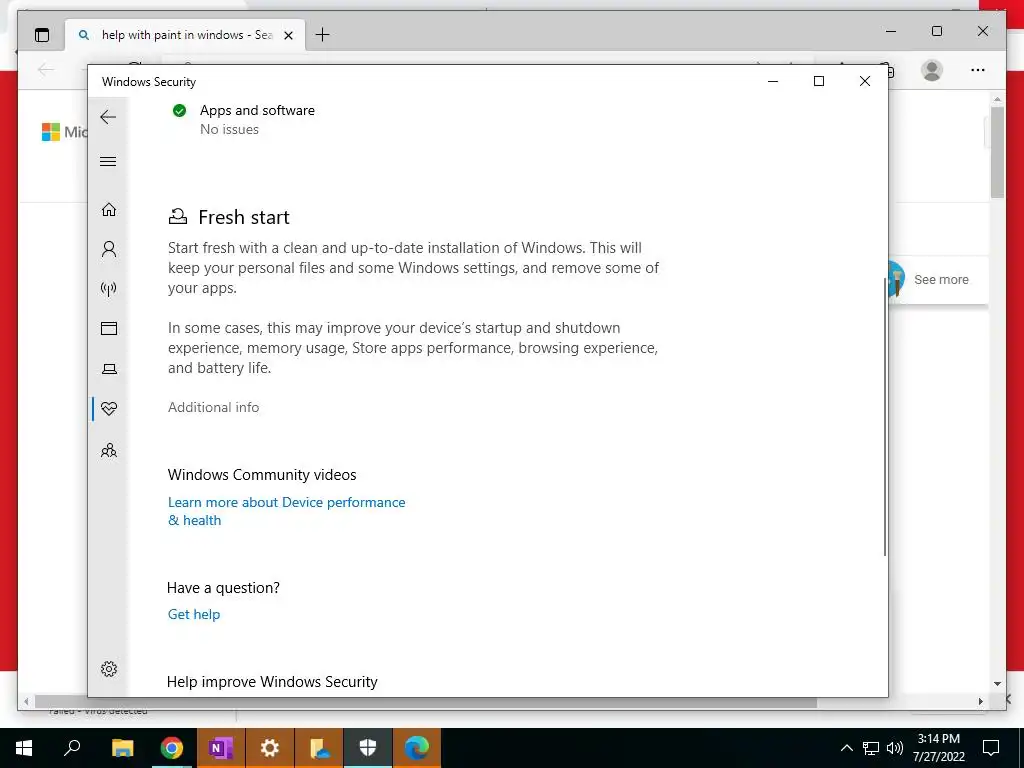Open OneNote from taskbar
Image resolution: width=1024 pixels, height=768 pixels.
tap(221, 748)
